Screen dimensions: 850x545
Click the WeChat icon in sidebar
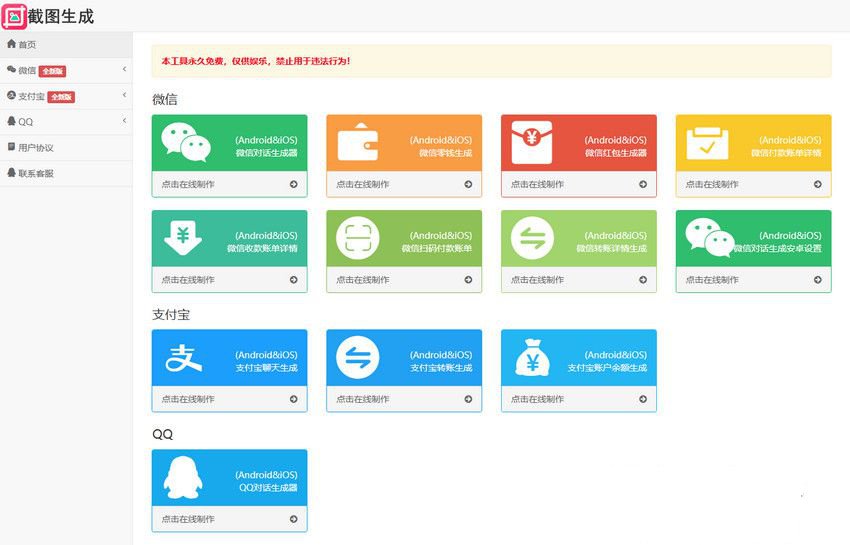click(x=11, y=69)
